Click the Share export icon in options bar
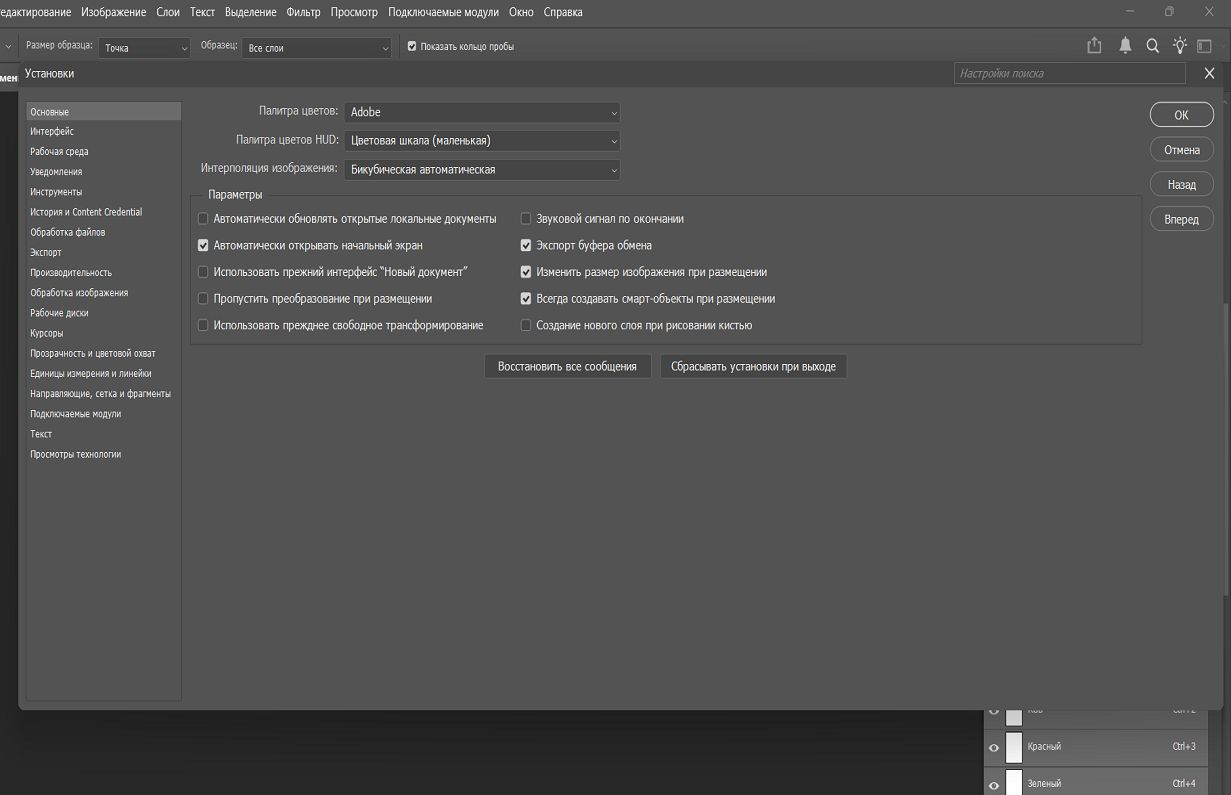 1094,46
